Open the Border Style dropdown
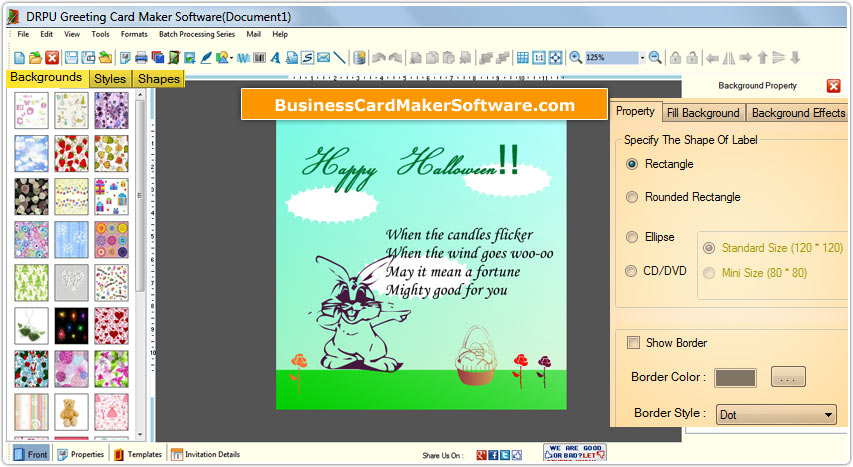Image resolution: width=853 pixels, height=467 pixels. (x=776, y=415)
